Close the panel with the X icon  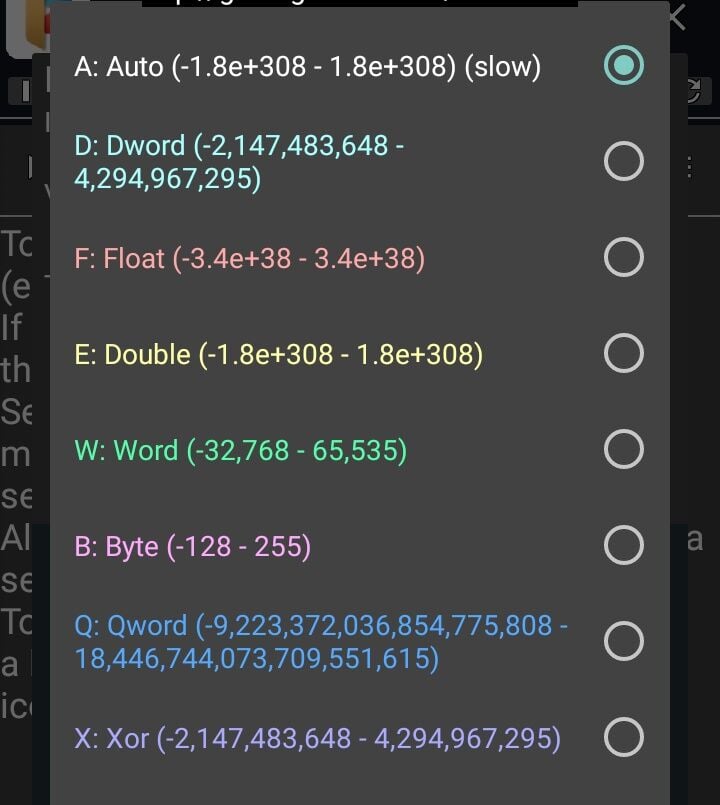click(679, 17)
